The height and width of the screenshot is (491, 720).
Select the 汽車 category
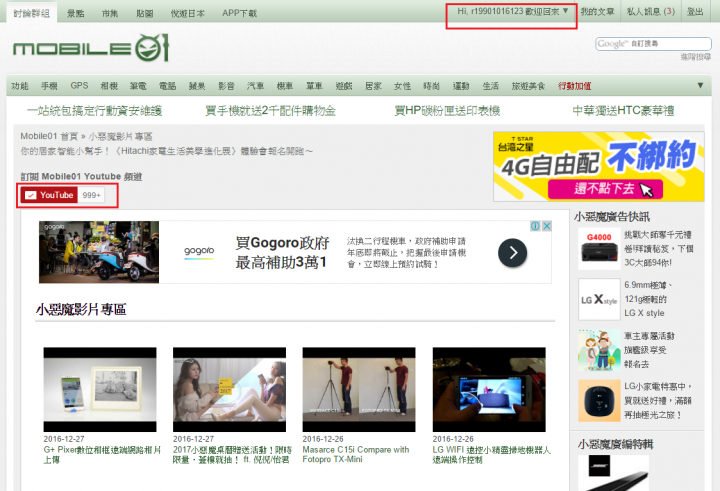255,86
